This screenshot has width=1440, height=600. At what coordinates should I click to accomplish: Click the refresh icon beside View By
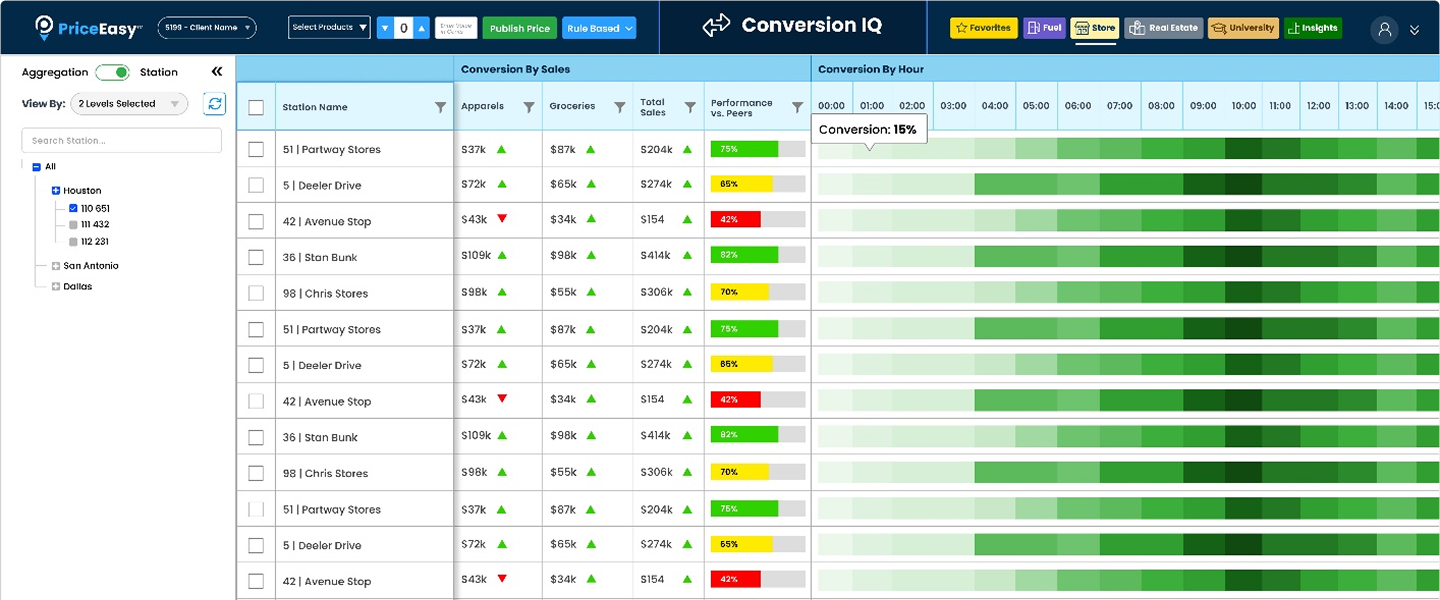214,104
